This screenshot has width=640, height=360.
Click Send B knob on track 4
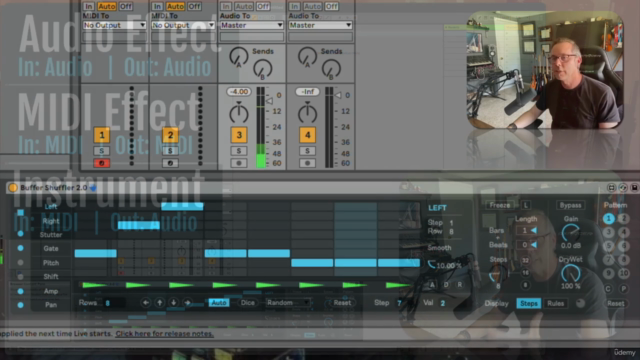pos(331,69)
